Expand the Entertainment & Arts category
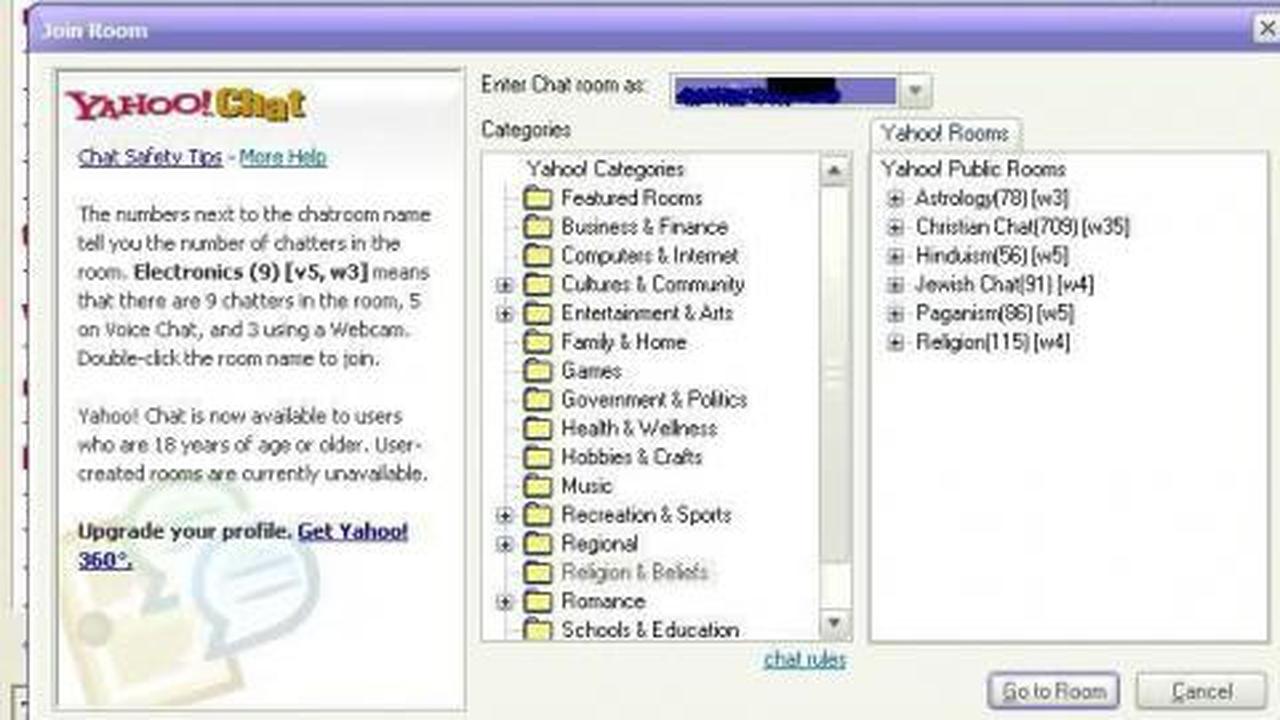The width and height of the screenshot is (1280, 720). (505, 314)
